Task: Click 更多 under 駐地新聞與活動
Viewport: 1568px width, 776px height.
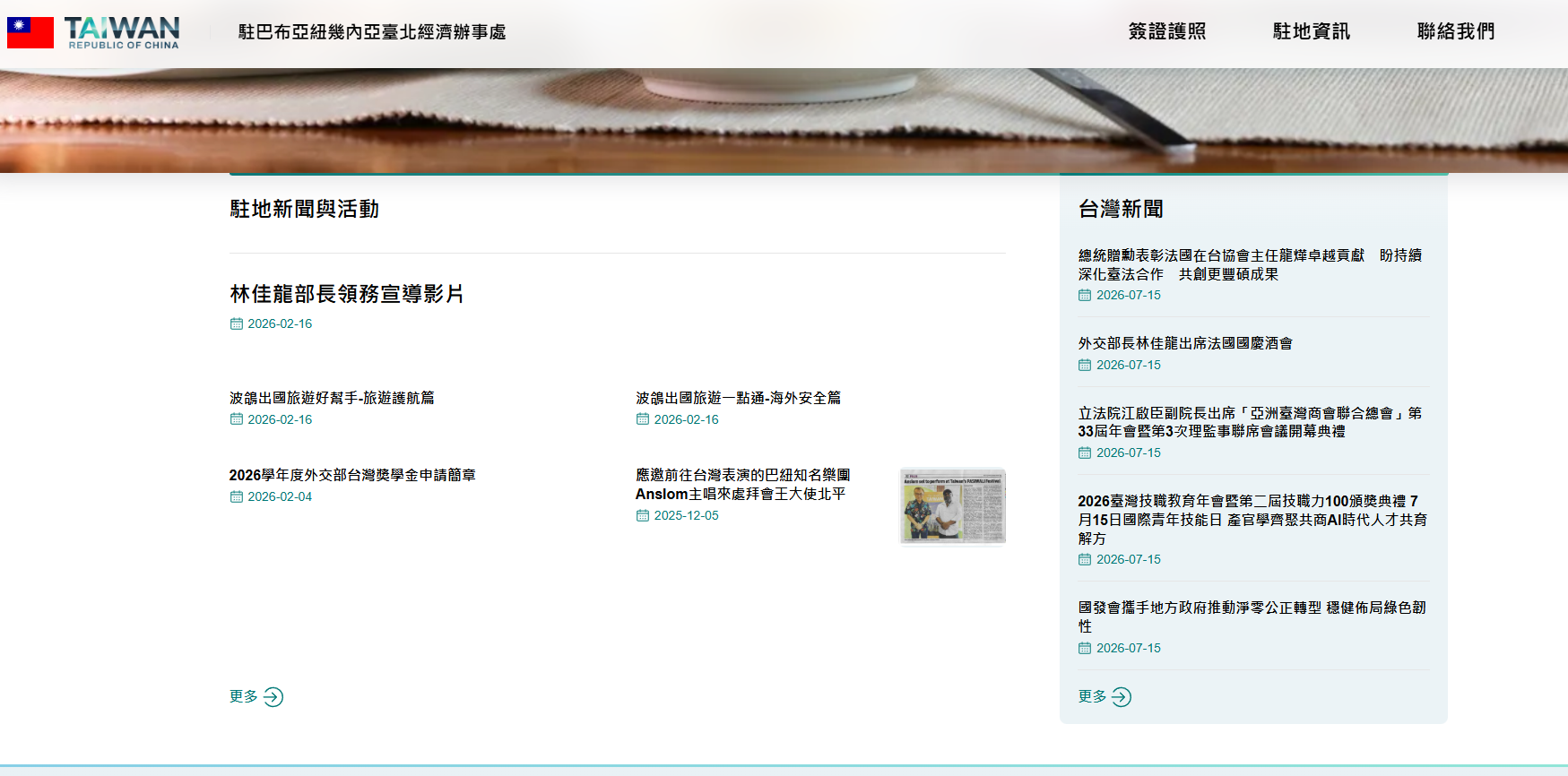Action: point(244,696)
